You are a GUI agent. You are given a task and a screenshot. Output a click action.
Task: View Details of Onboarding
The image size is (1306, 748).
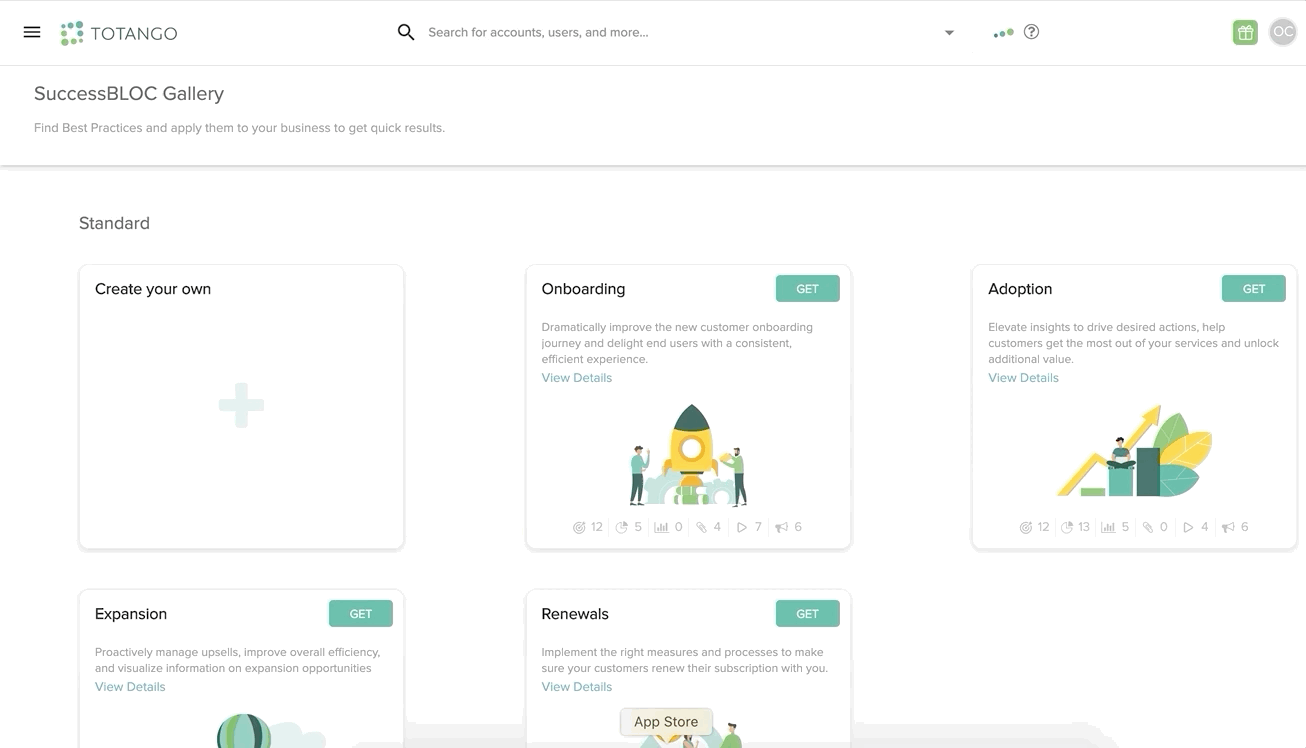coord(577,378)
